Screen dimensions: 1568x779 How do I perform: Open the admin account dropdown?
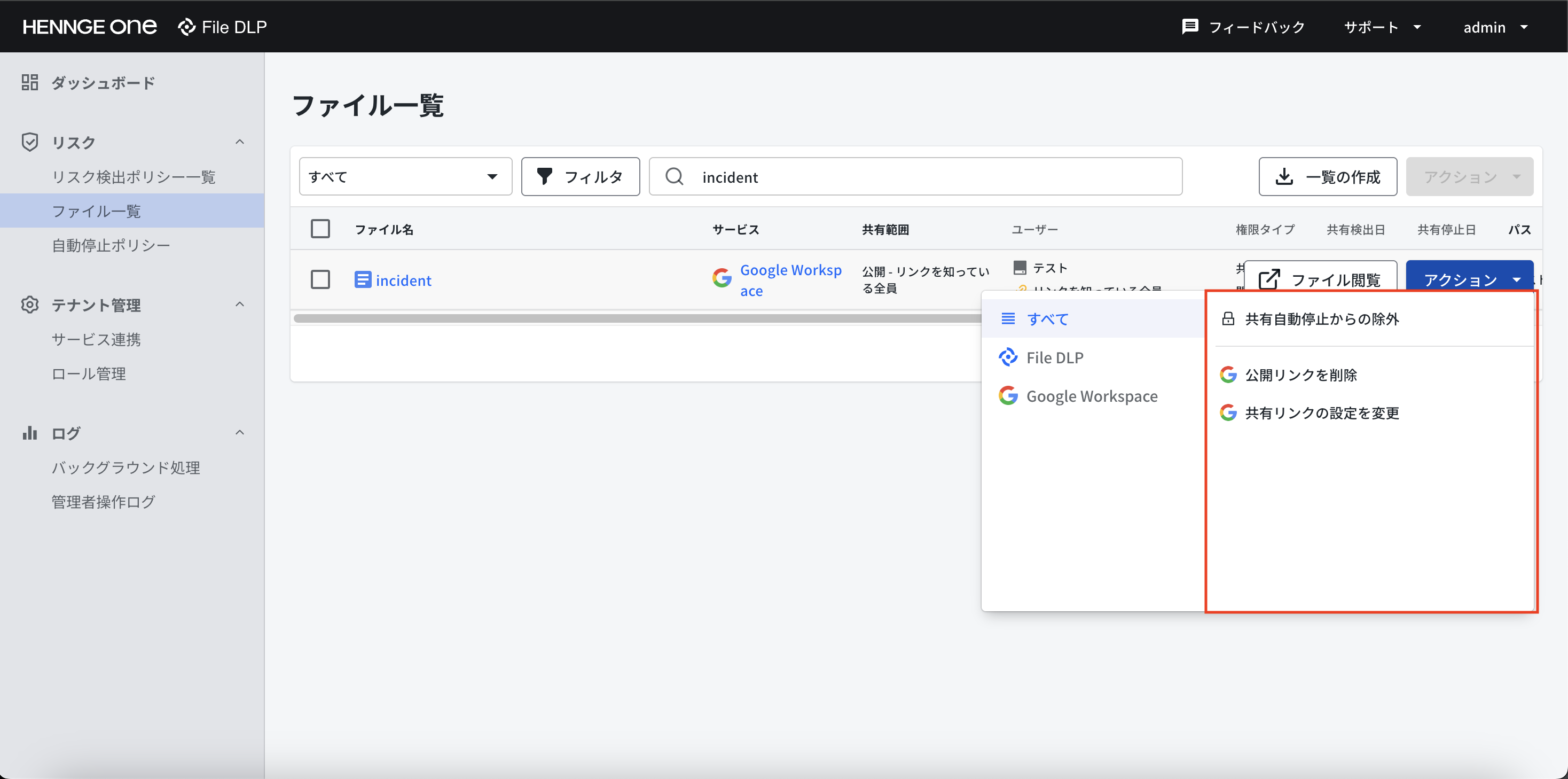(1496, 27)
